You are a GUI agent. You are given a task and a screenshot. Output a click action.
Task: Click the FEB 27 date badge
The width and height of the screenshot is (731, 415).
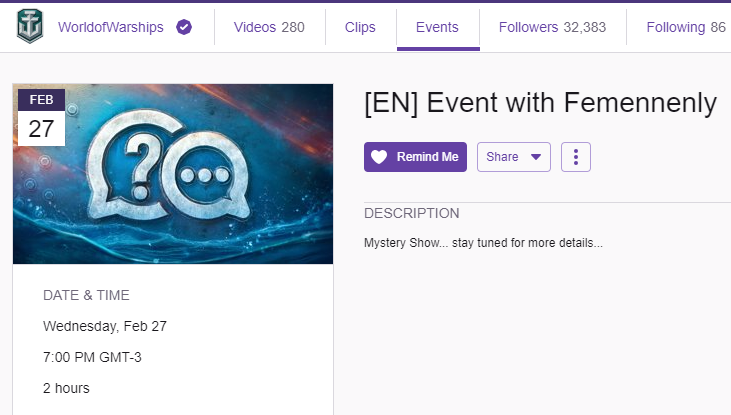point(41,118)
